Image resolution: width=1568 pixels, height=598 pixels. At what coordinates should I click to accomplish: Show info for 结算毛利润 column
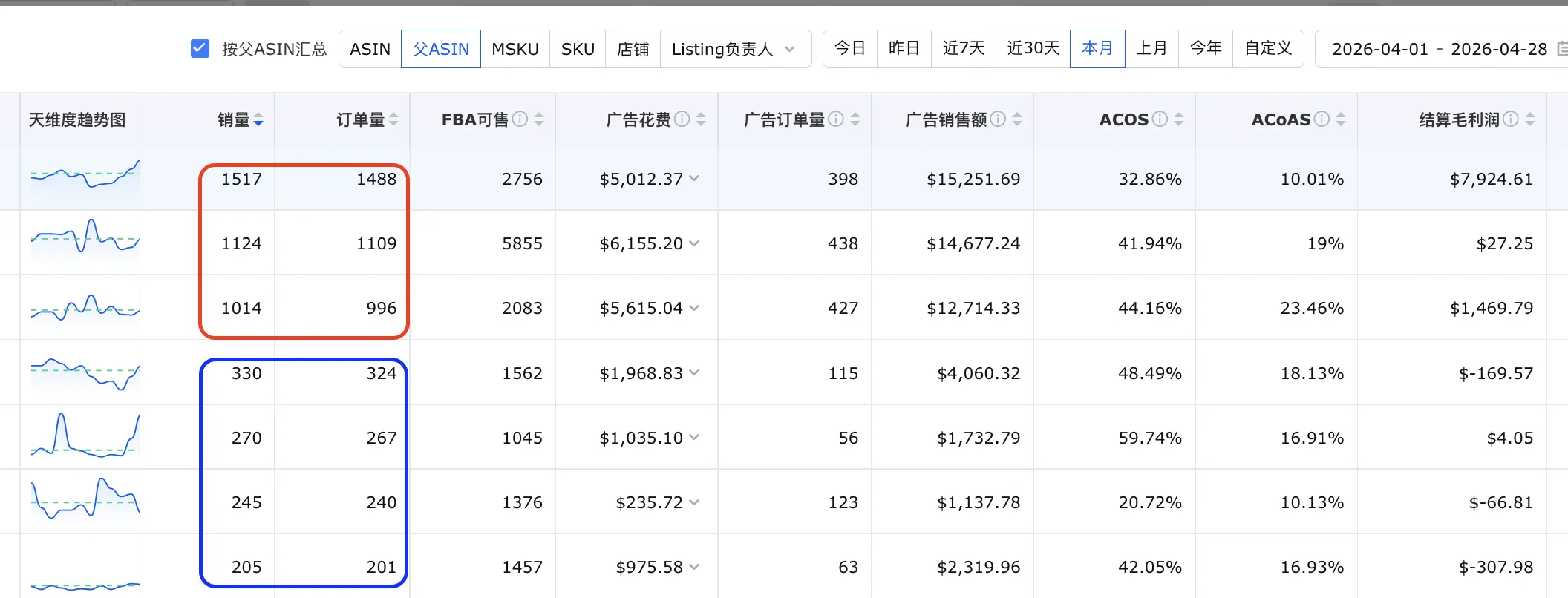coord(1511,119)
